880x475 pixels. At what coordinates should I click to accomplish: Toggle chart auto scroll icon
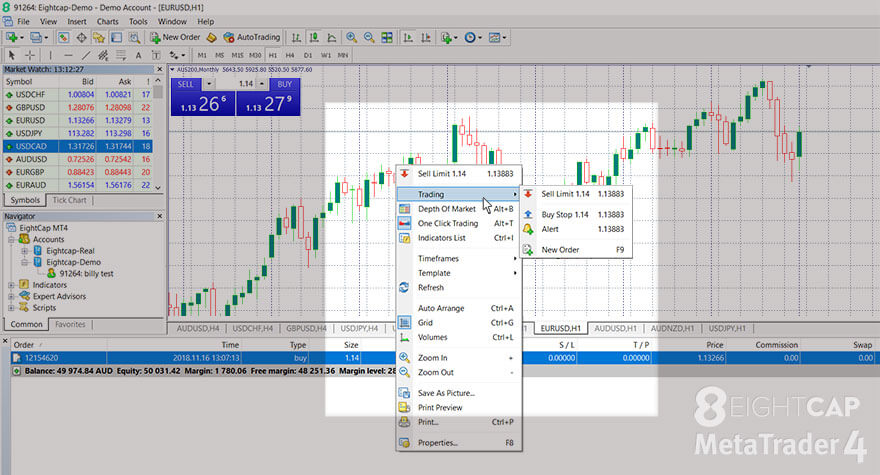[x=408, y=38]
